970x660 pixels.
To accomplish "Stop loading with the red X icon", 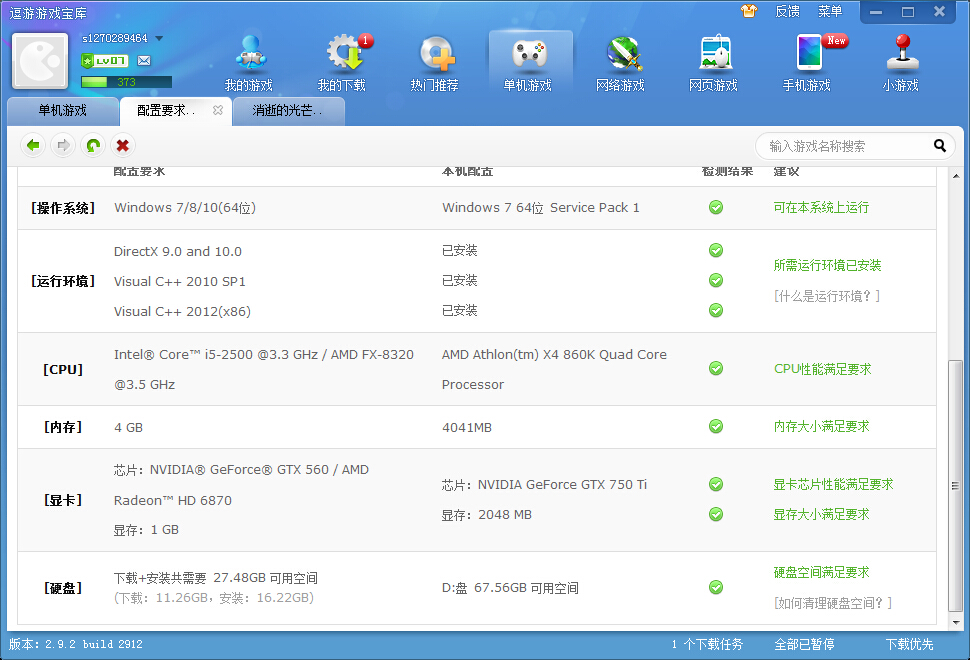I will 122,145.
